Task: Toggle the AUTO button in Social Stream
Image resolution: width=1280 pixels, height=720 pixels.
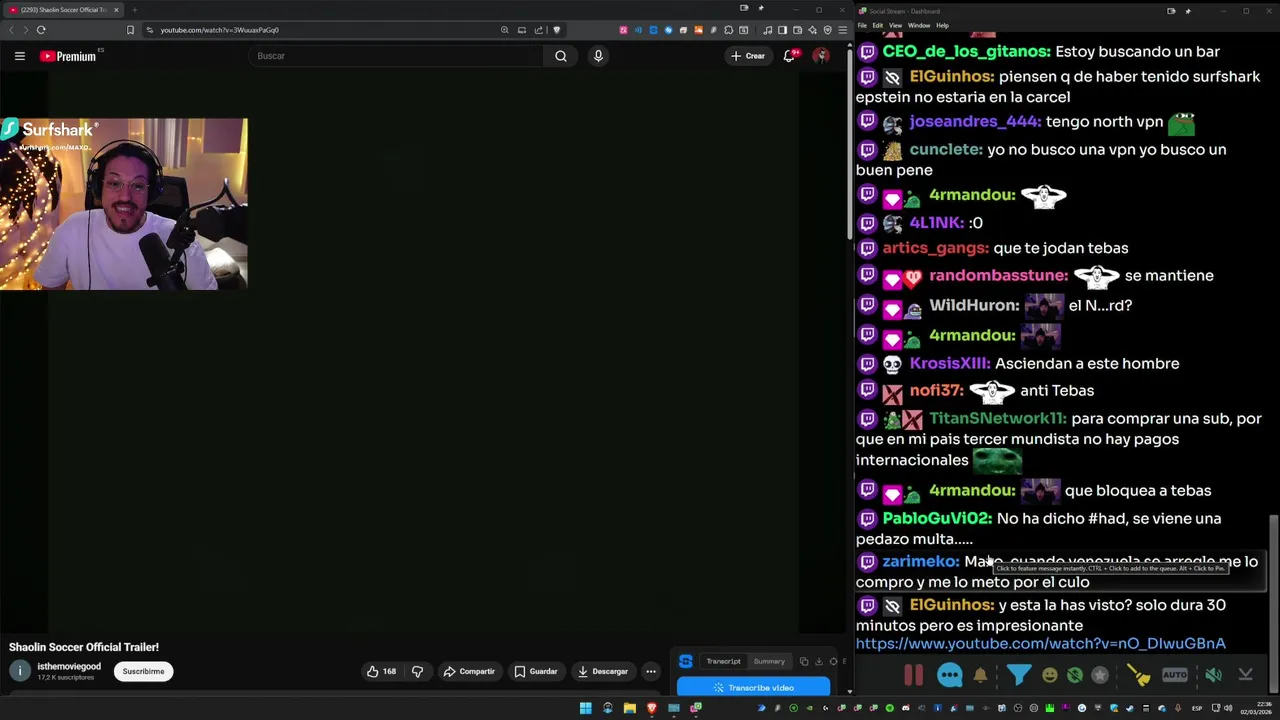Action: 1175,675
